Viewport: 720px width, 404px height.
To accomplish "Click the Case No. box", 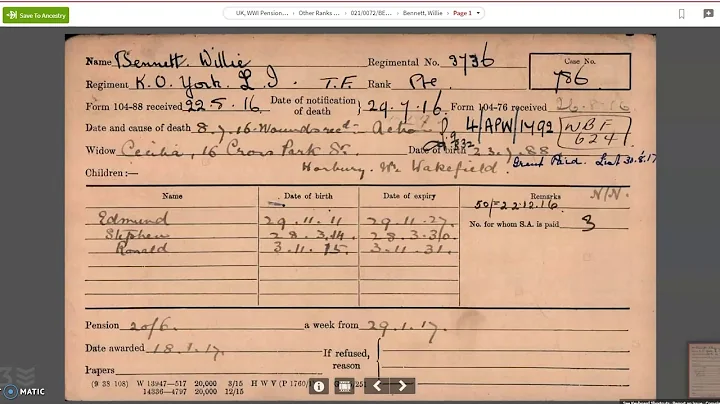I will pyautogui.click(x=580, y=72).
